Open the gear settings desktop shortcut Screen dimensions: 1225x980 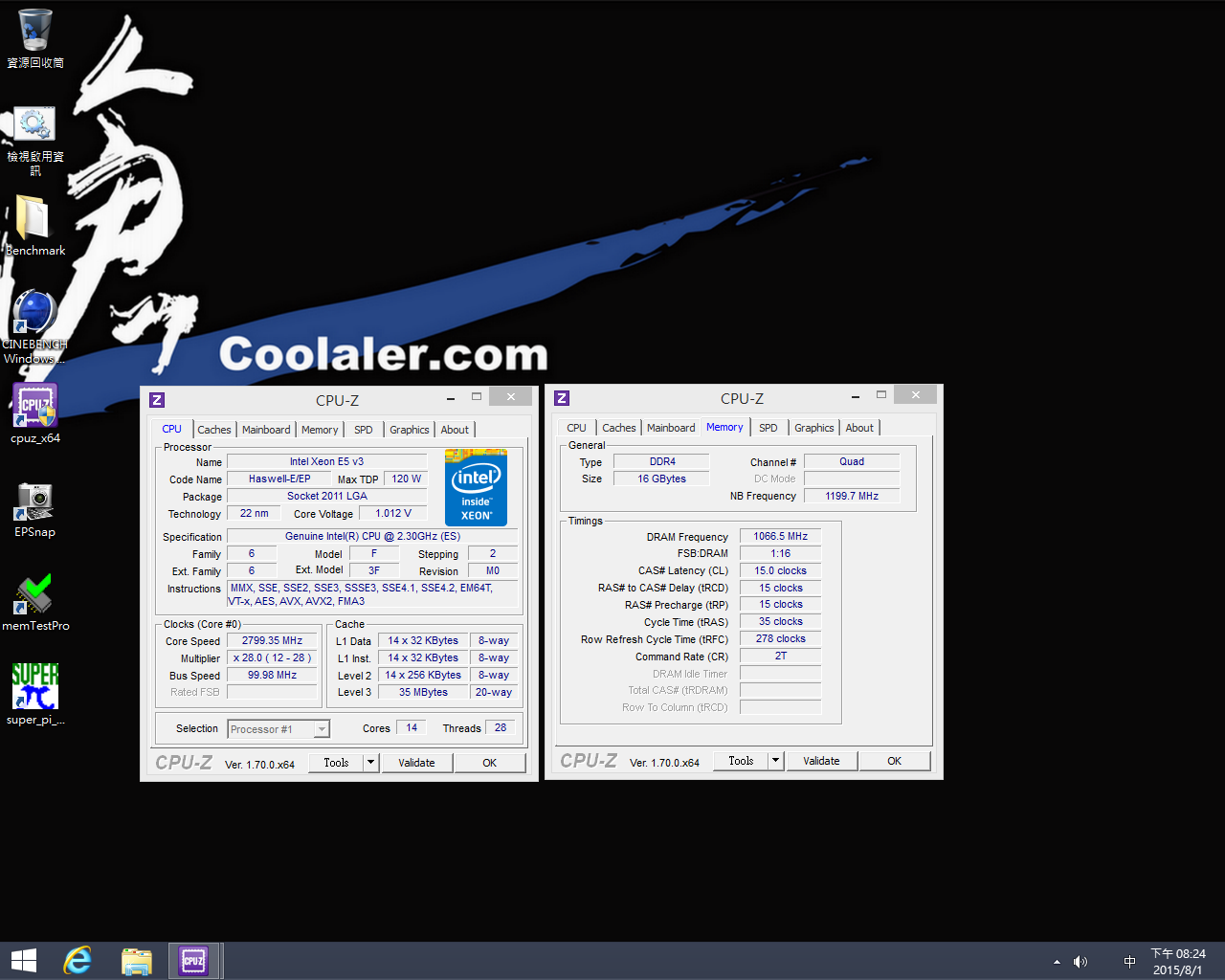35,139
